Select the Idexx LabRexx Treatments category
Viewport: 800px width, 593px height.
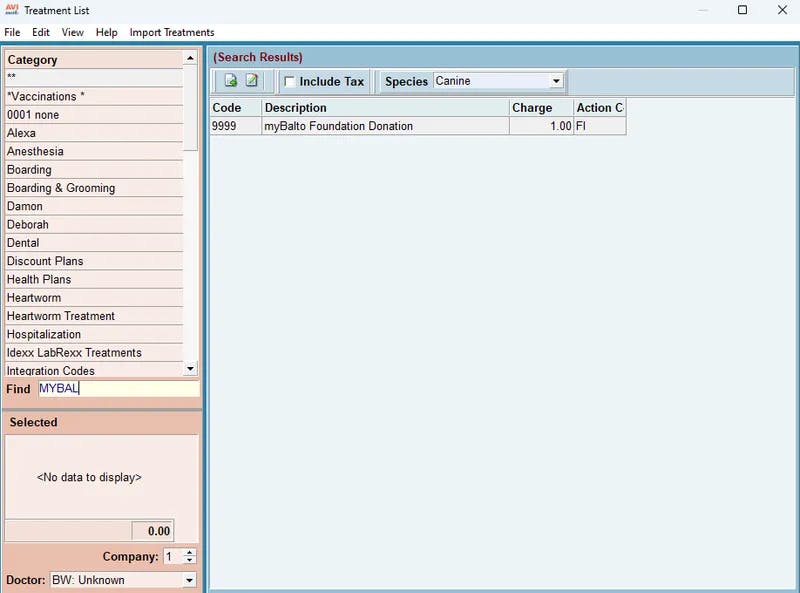94,353
